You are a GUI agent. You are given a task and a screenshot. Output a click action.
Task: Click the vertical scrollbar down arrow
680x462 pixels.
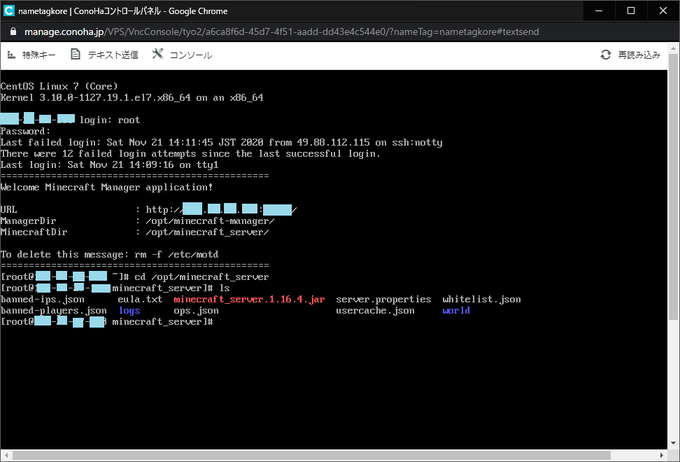pyautogui.click(x=673, y=443)
